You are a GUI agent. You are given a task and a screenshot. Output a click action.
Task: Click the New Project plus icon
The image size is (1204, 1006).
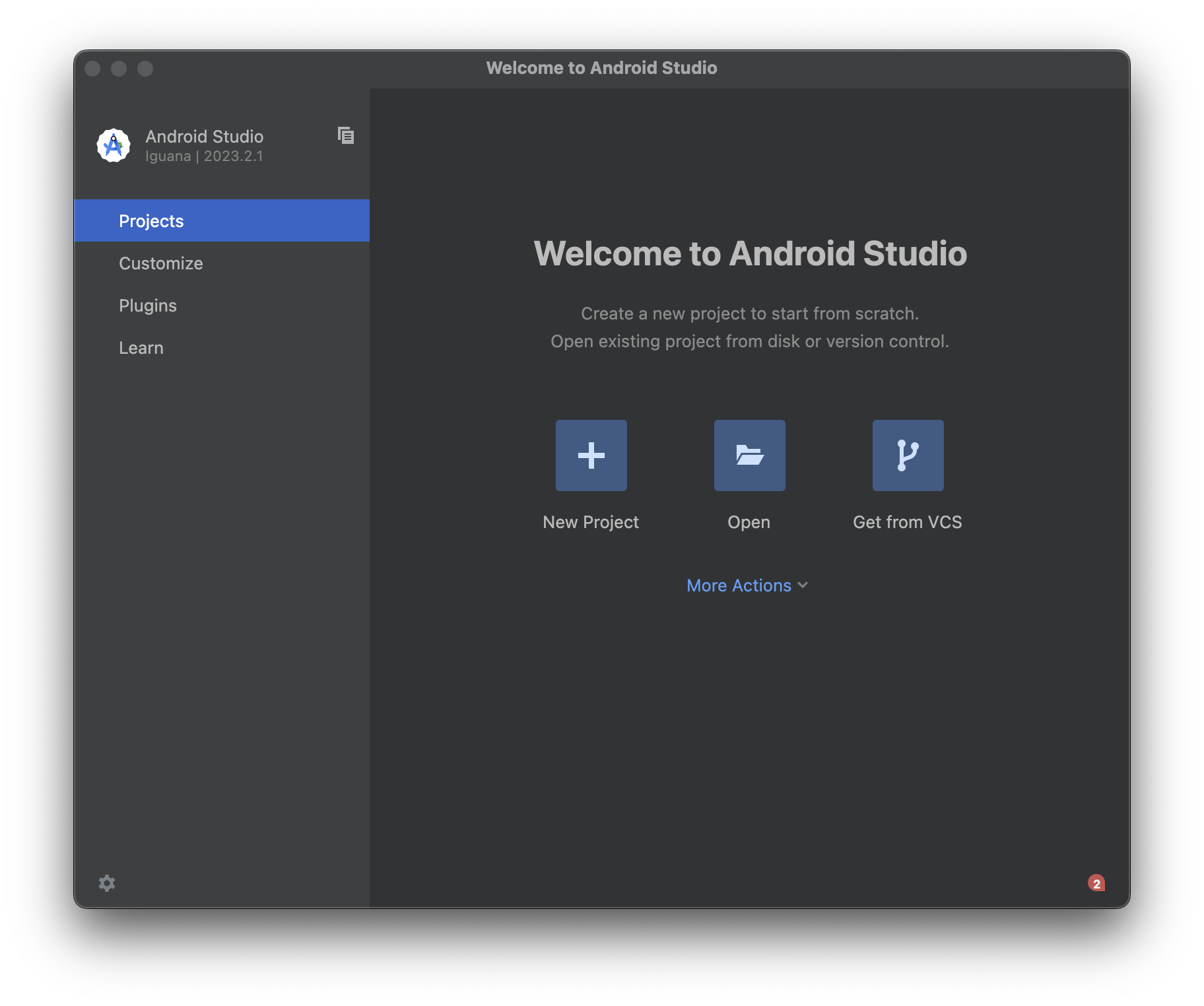[590, 455]
